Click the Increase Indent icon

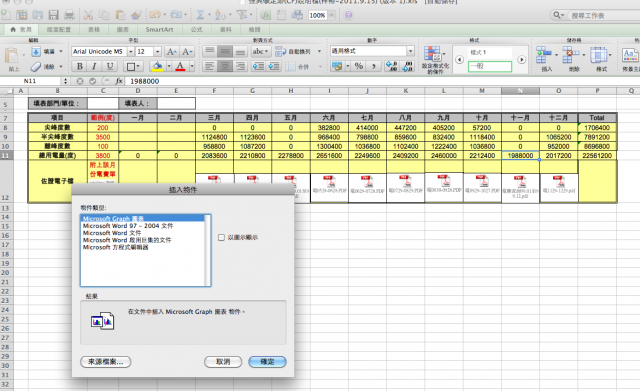(x=273, y=66)
